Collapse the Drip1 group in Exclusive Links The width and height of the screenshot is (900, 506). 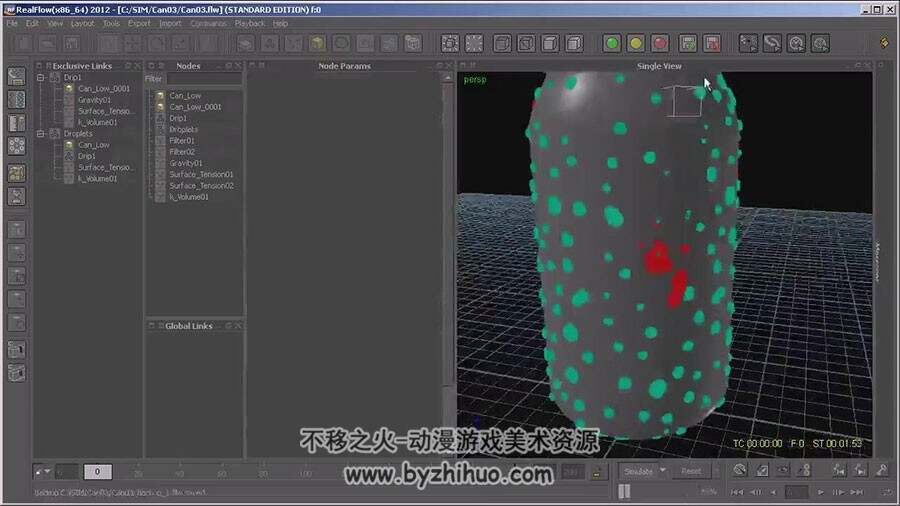pos(41,77)
